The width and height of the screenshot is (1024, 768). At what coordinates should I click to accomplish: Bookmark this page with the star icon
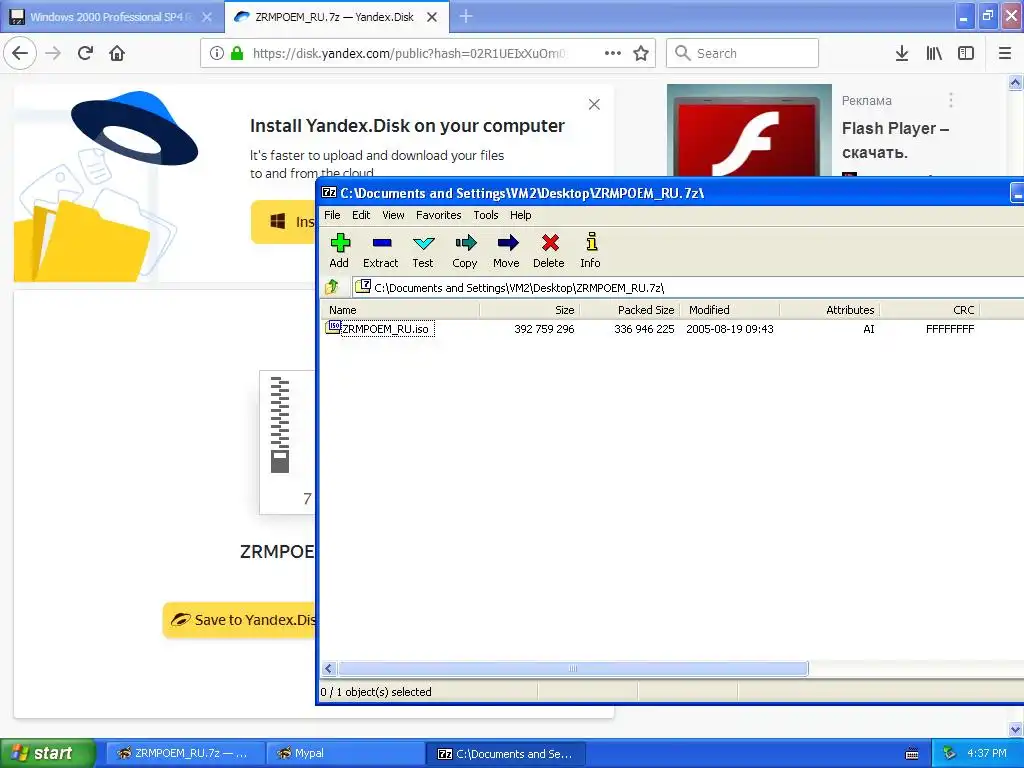pos(641,53)
